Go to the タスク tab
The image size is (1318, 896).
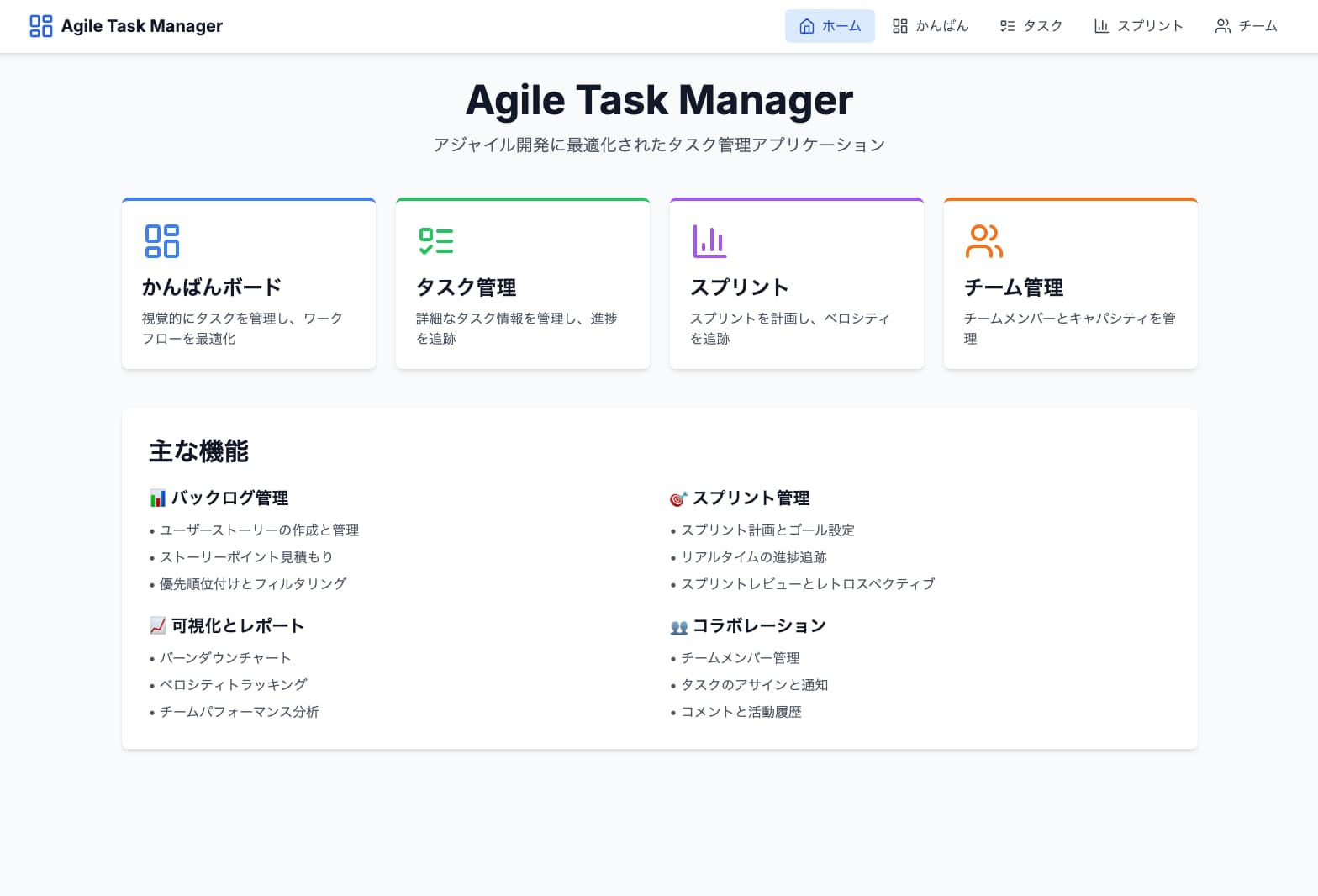tap(1031, 26)
